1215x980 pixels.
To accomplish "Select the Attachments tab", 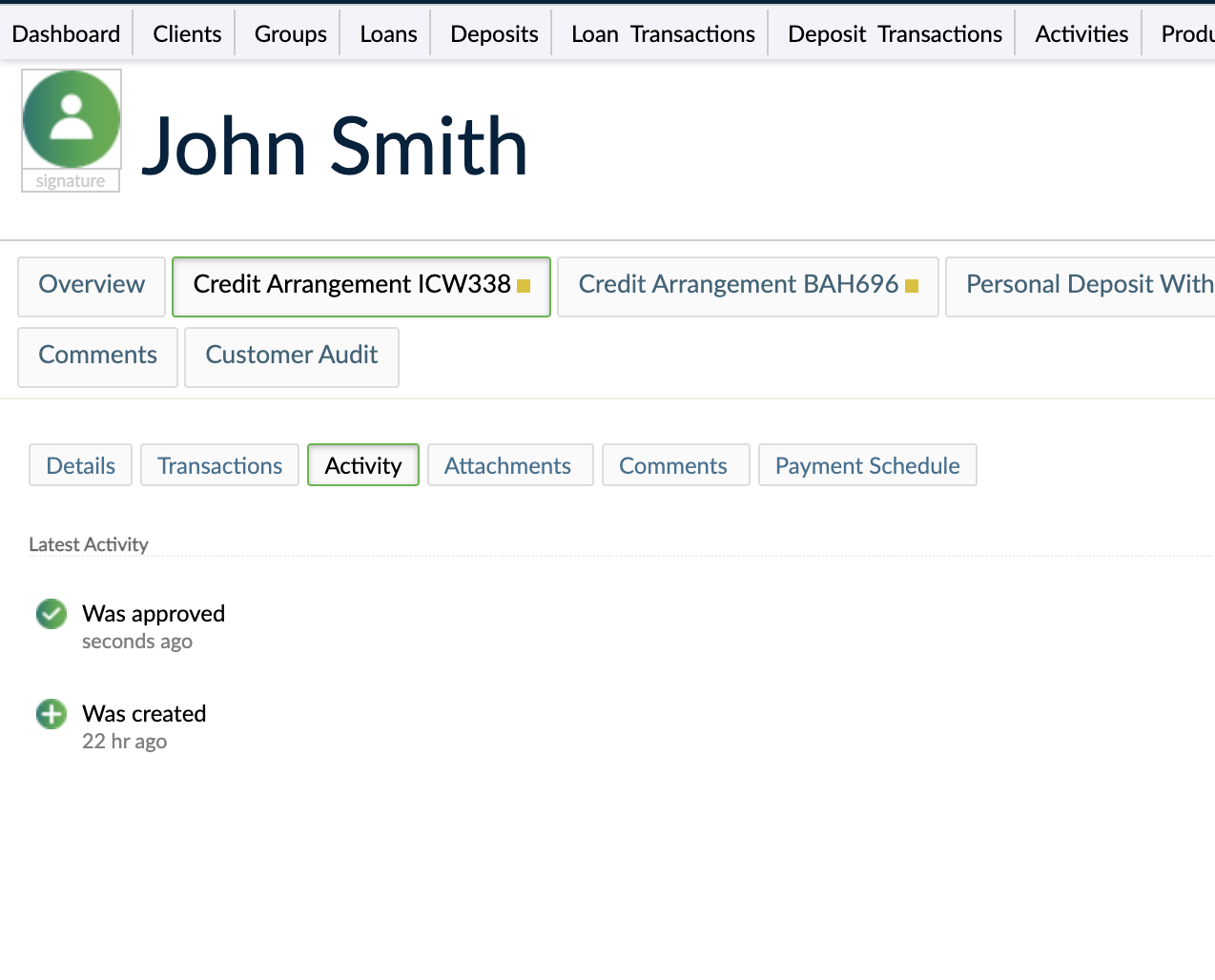I will click(509, 465).
